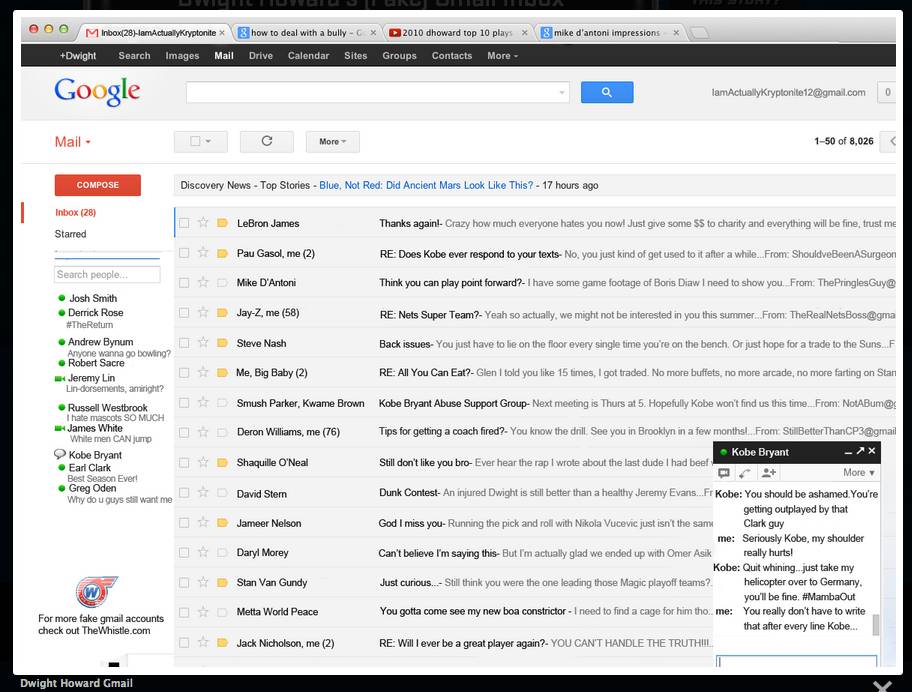Check the Shaquille O'Neal email checkbox
Viewport: 912px width, 692px height.
click(x=184, y=462)
